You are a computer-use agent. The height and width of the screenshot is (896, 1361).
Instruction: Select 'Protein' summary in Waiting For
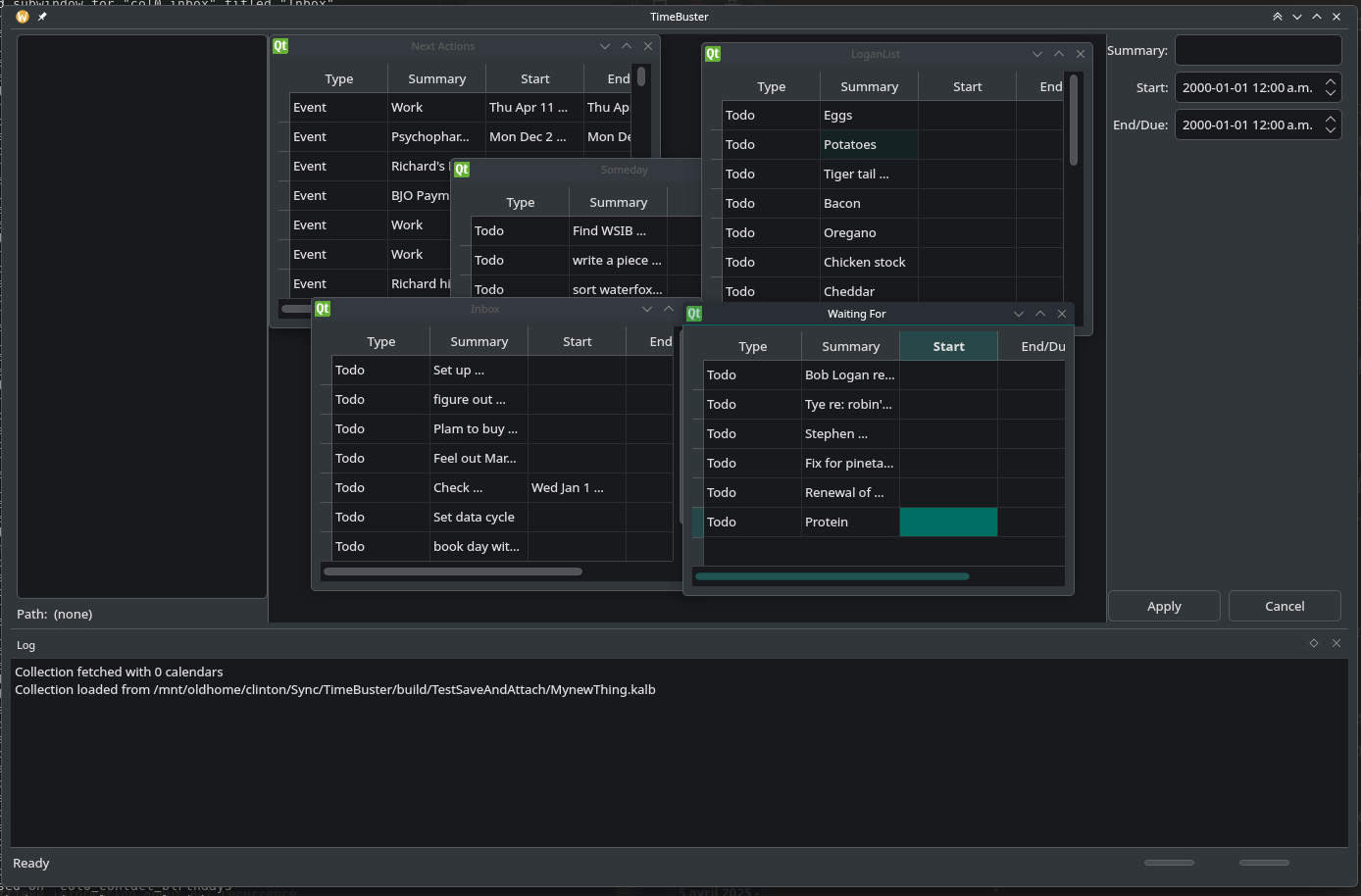[x=850, y=522]
